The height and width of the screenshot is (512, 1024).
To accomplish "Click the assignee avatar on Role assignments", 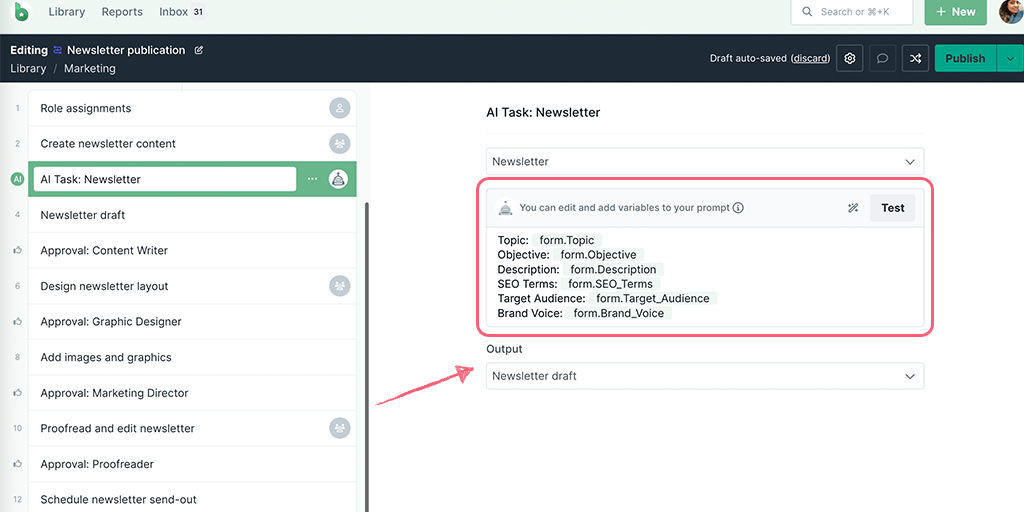I will (x=340, y=108).
